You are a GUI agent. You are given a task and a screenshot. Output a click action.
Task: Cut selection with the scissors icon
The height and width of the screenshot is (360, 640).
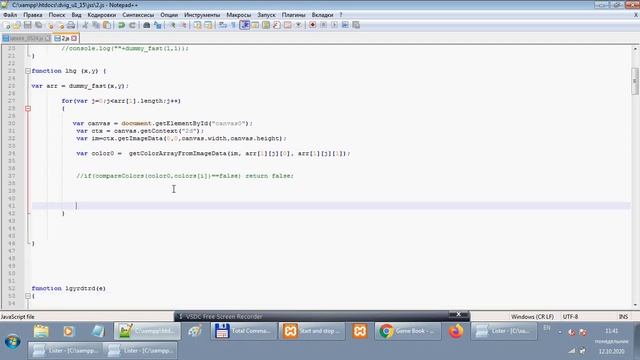[x=85, y=25]
